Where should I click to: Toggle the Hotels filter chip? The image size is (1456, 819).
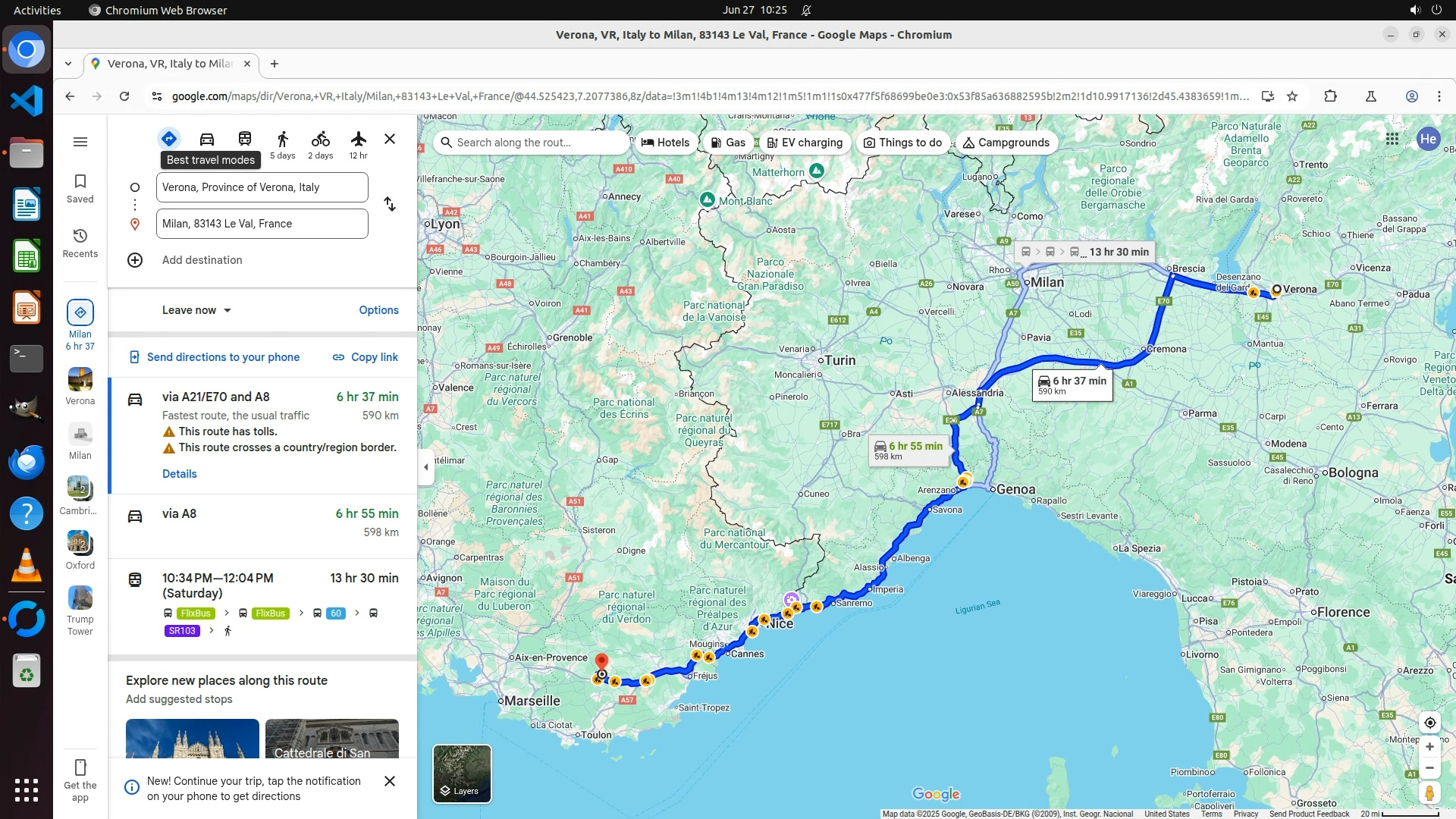(666, 143)
